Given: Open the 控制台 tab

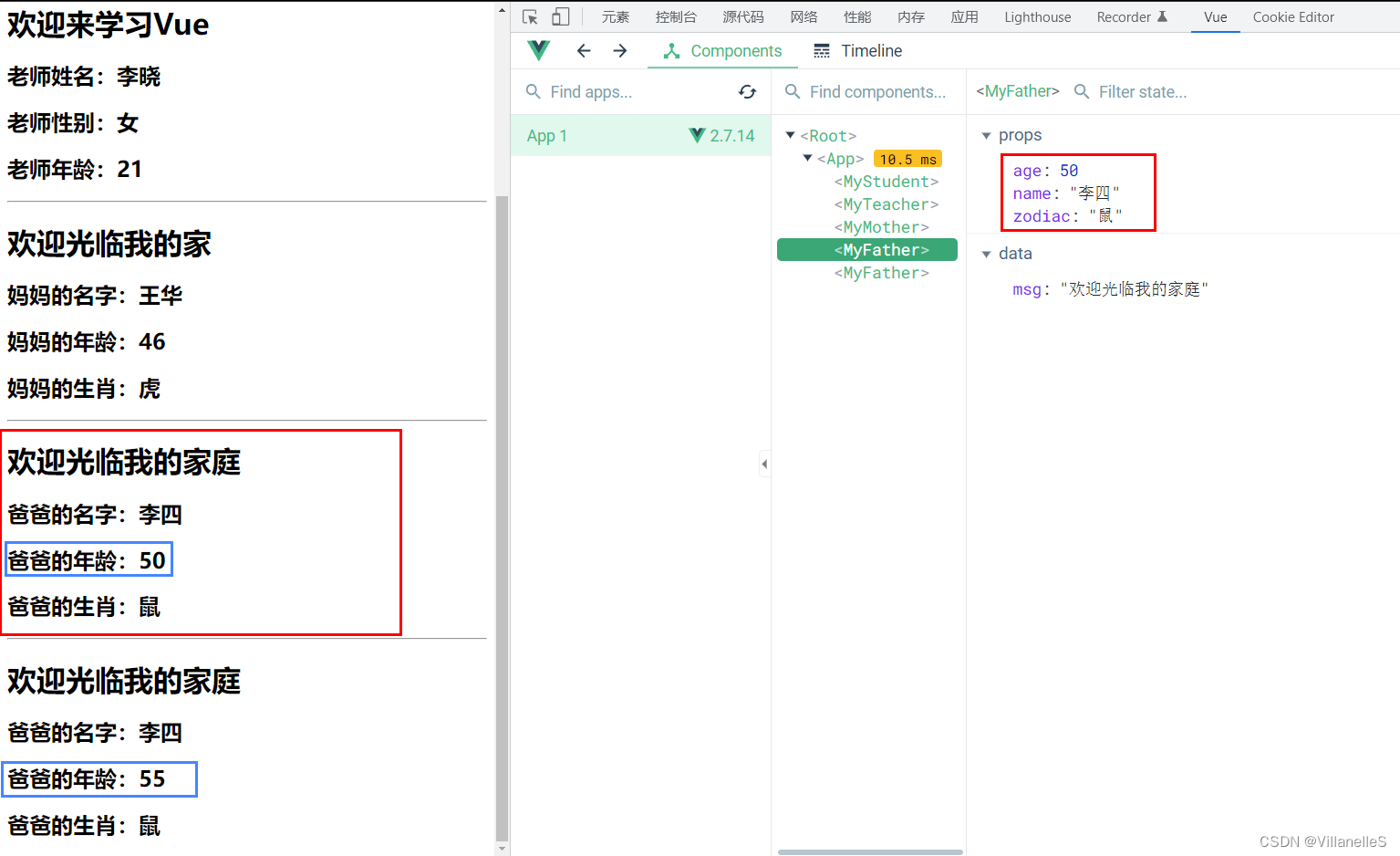Looking at the screenshot, I should coord(676,16).
